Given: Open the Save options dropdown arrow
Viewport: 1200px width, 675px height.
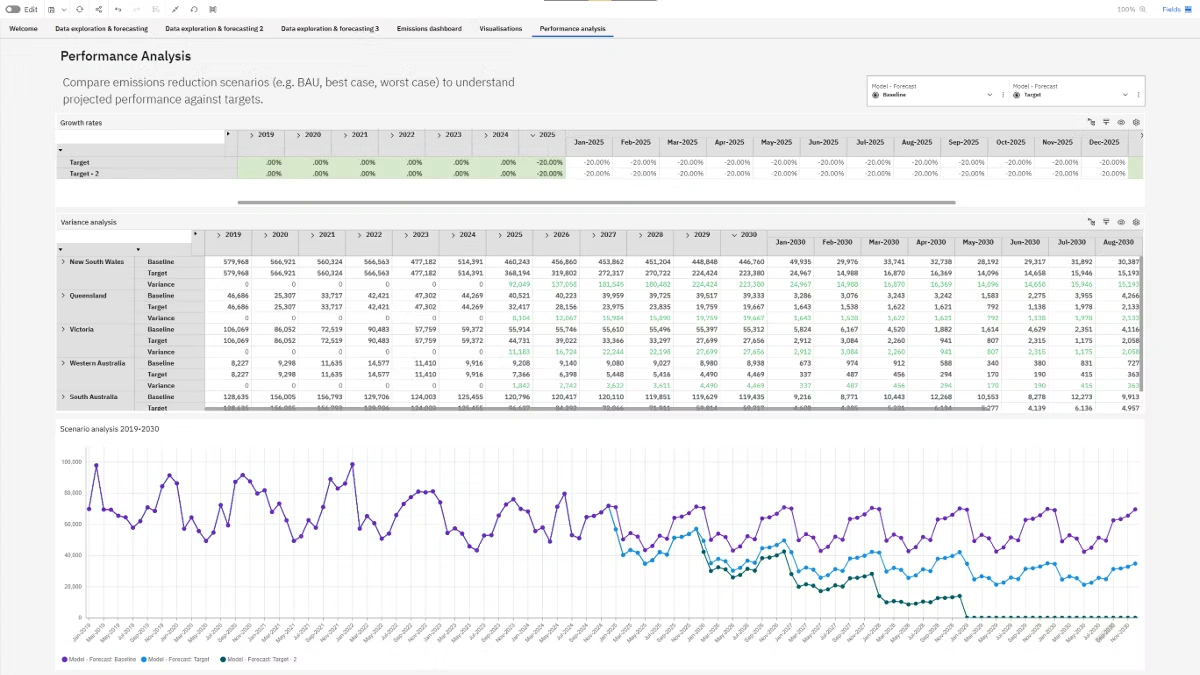Looking at the screenshot, I should coord(64,9).
